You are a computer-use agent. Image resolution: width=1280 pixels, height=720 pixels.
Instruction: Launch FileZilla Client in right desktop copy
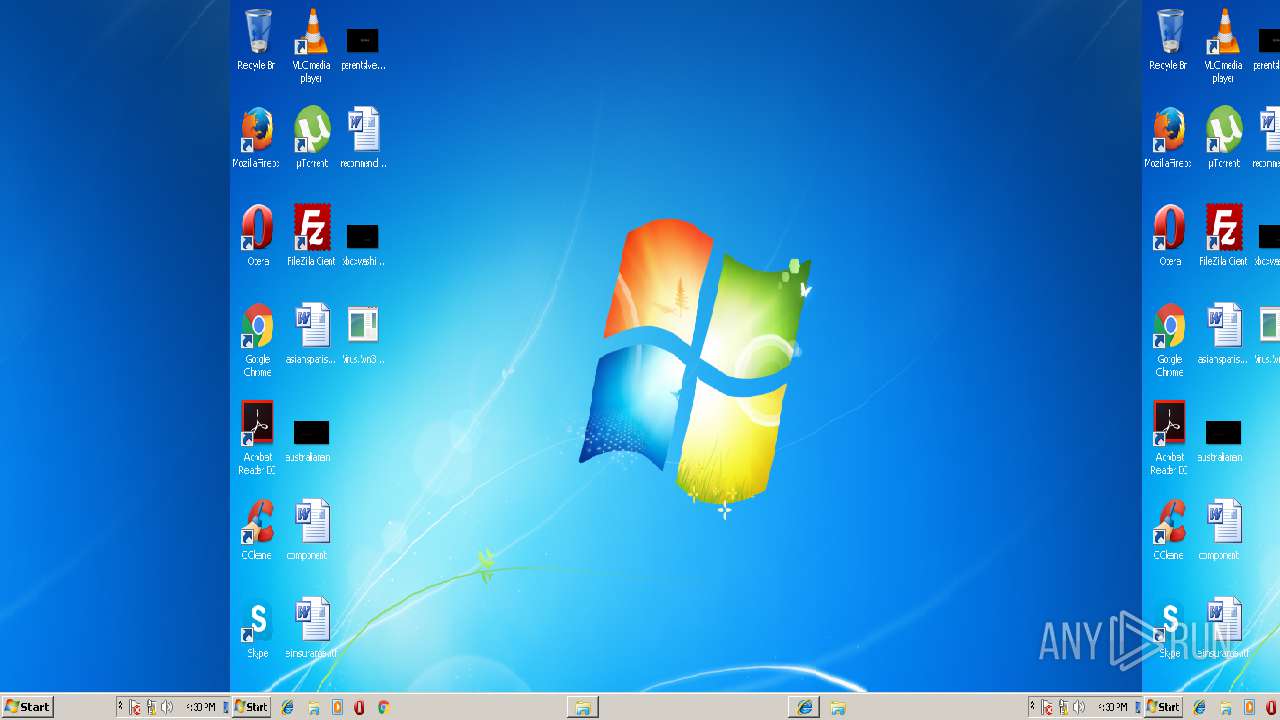1223,236
